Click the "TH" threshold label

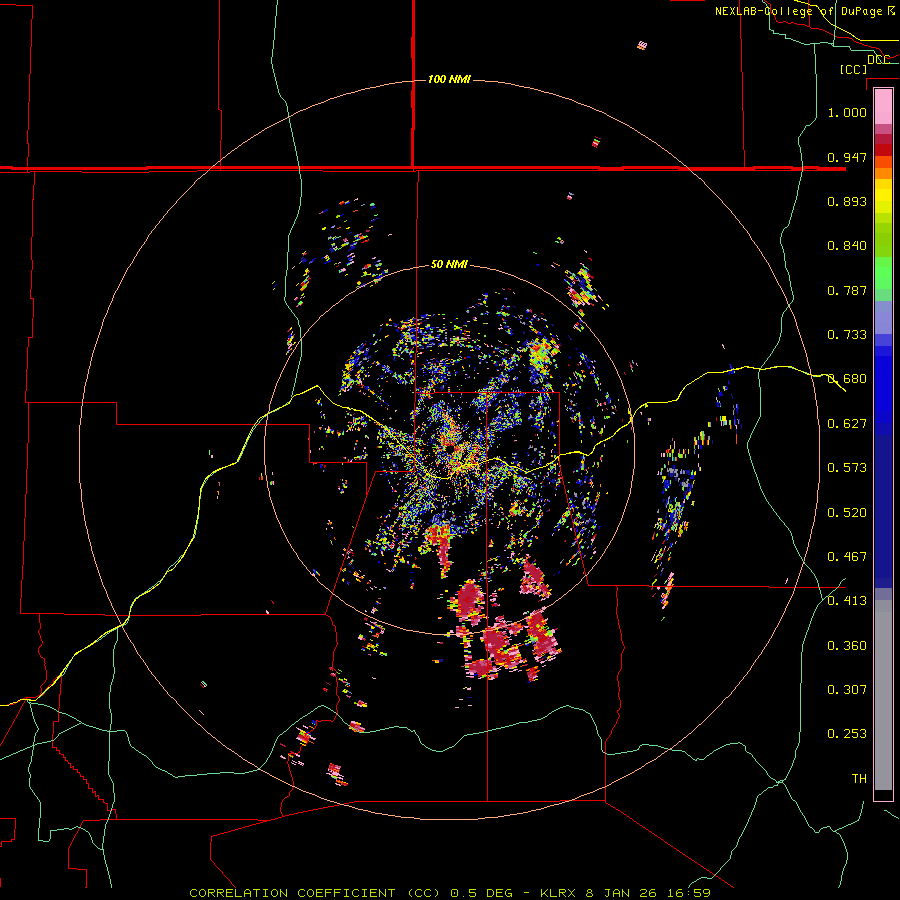[x=859, y=779]
